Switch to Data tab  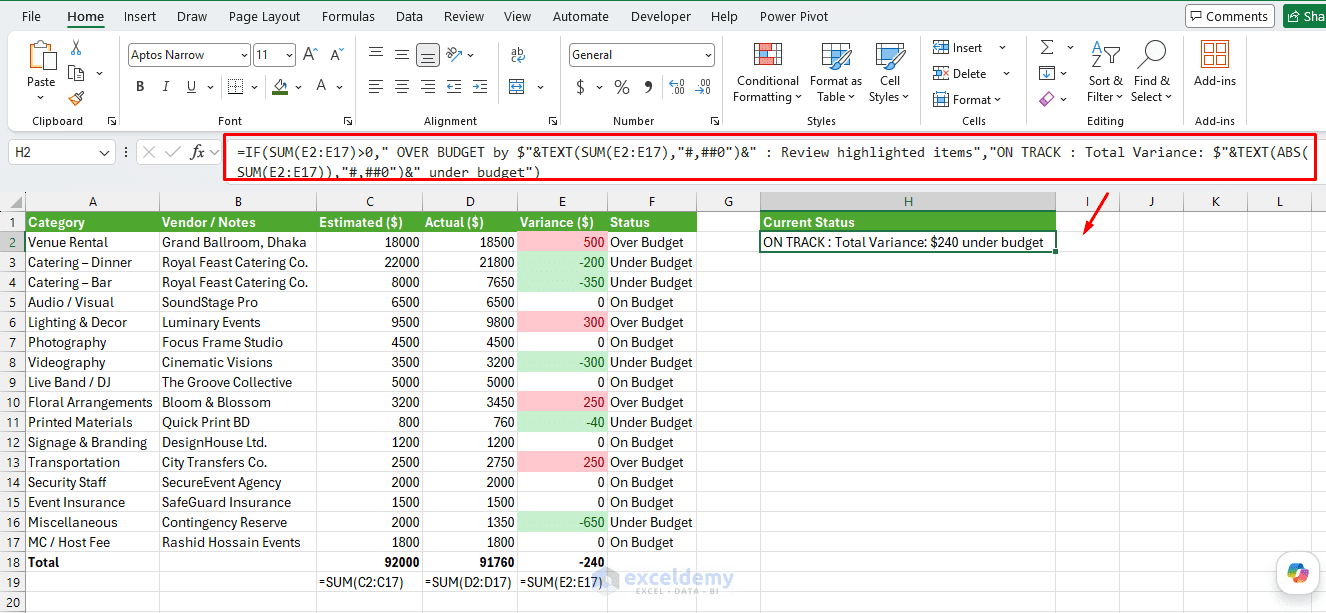pyautogui.click(x=409, y=16)
